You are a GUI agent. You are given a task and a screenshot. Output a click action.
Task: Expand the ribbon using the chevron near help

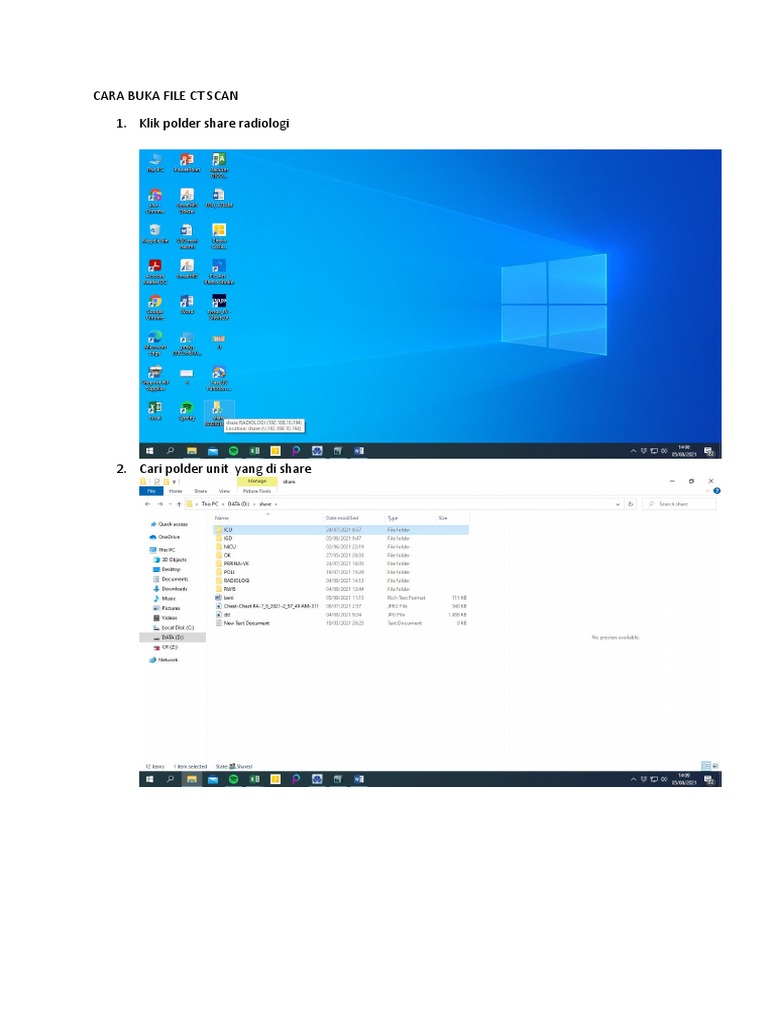click(x=707, y=491)
